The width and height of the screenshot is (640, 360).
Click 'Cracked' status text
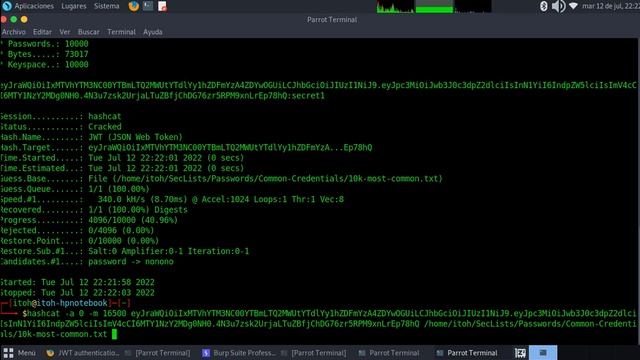pos(104,127)
